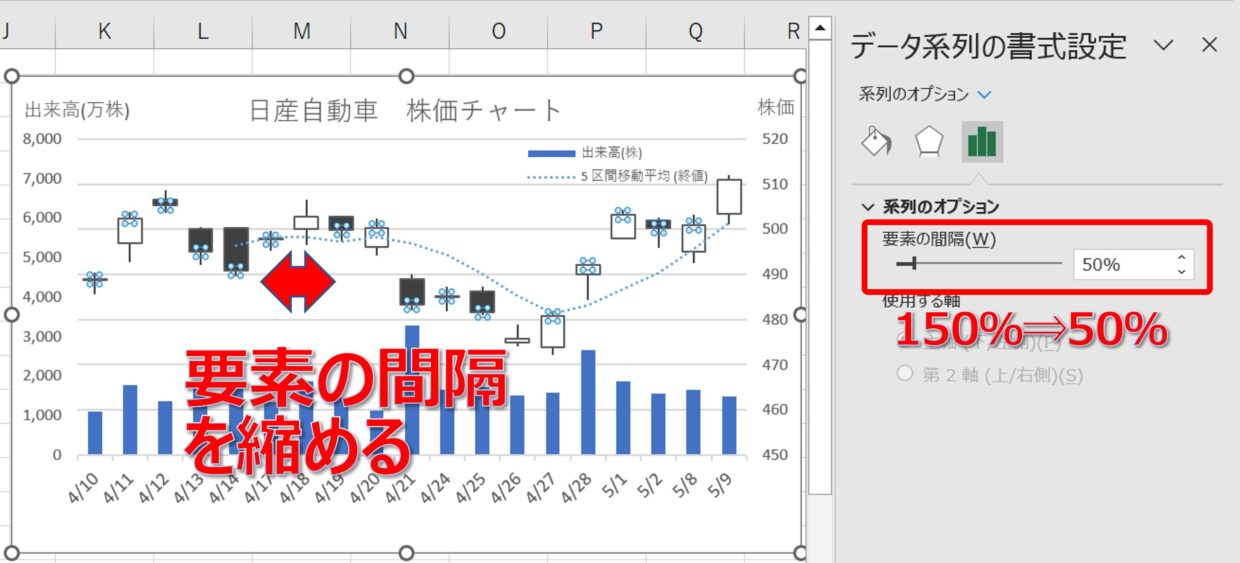Select the blue volume bar for 5/1
1240x563 pixels.
point(623,417)
